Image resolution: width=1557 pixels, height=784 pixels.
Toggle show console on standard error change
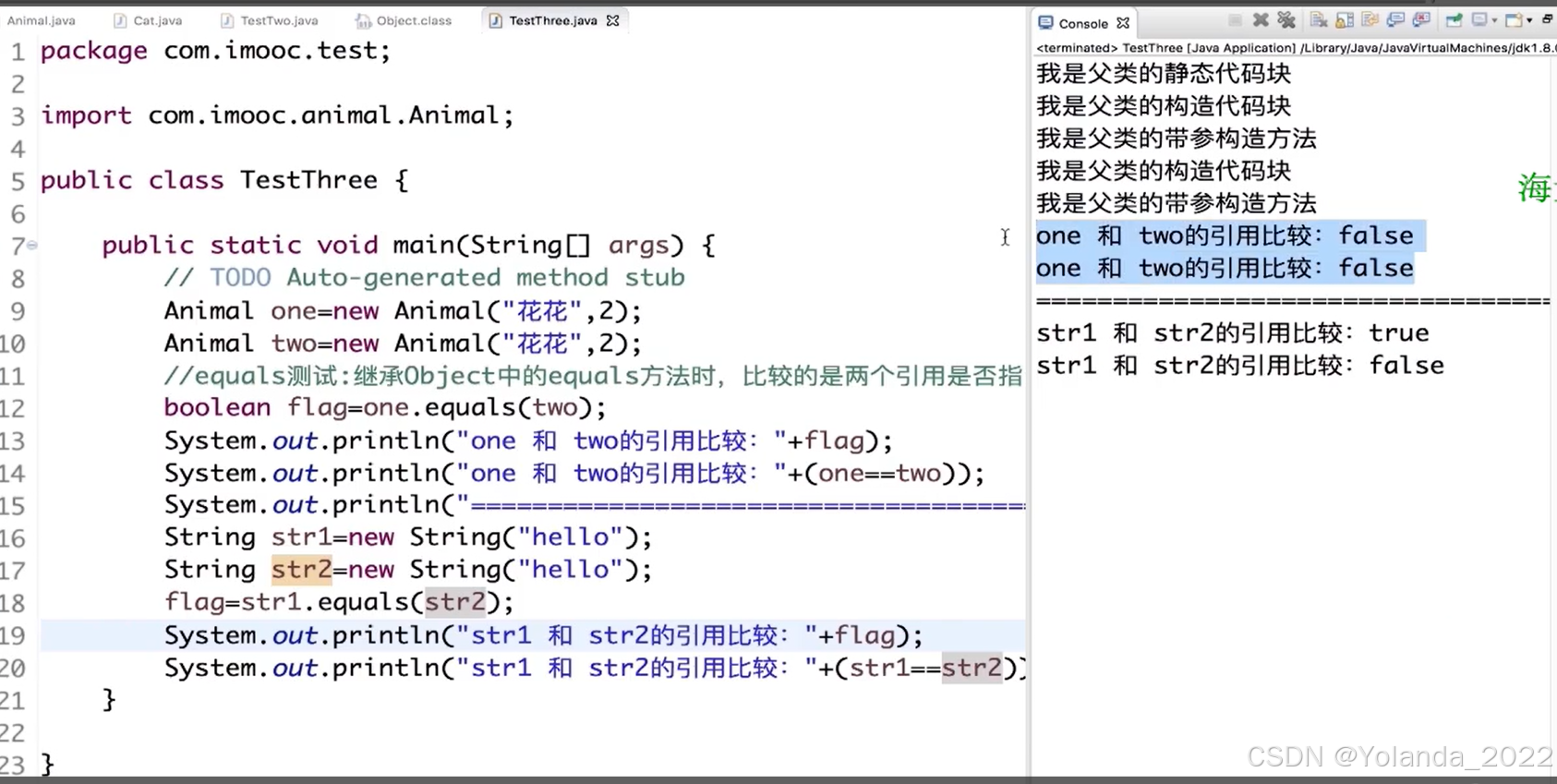[1421, 19]
